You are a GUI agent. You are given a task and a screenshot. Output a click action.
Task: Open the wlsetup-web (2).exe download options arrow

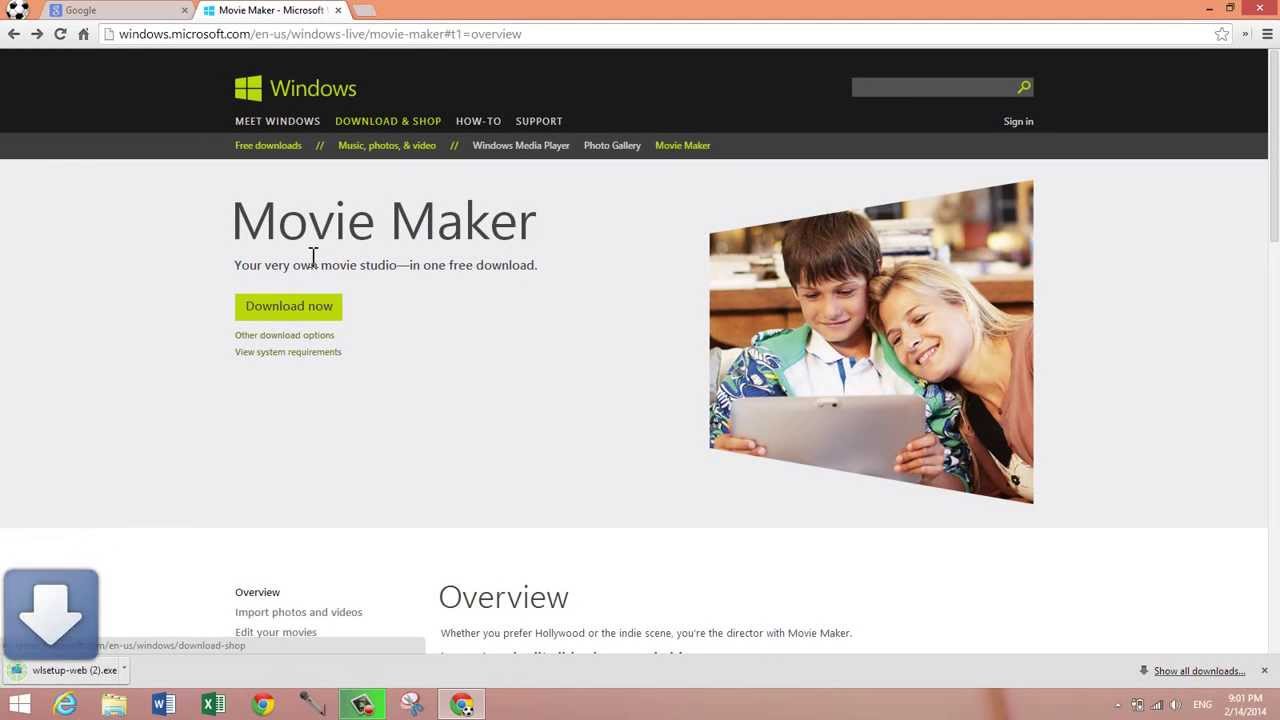coord(124,670)
